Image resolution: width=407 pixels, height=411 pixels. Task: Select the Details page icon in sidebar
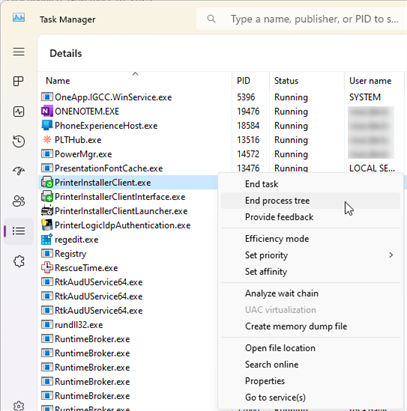pos(19,231)
